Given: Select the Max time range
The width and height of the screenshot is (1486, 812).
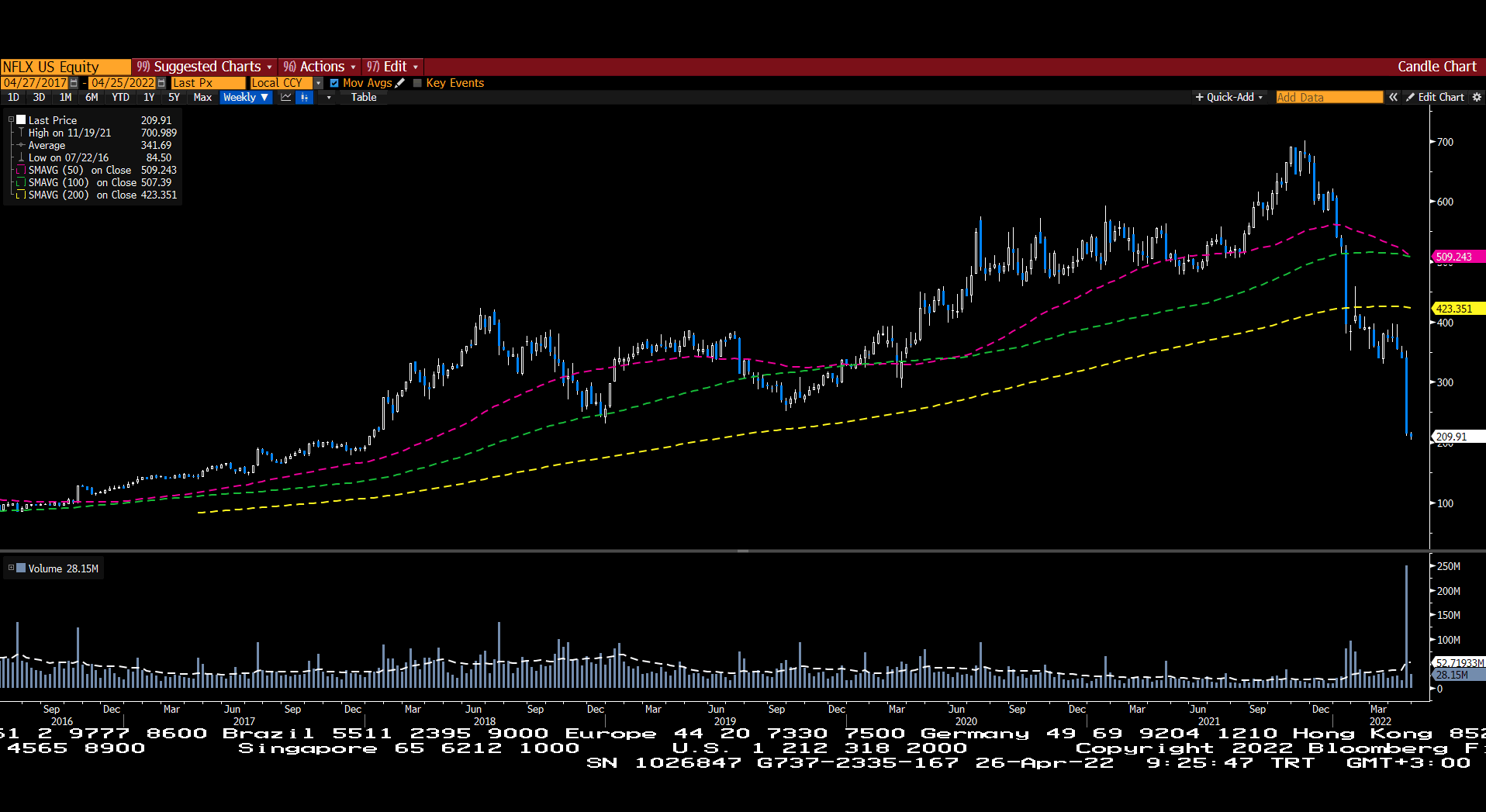Looking at the screenshot, I should (202, 97).
